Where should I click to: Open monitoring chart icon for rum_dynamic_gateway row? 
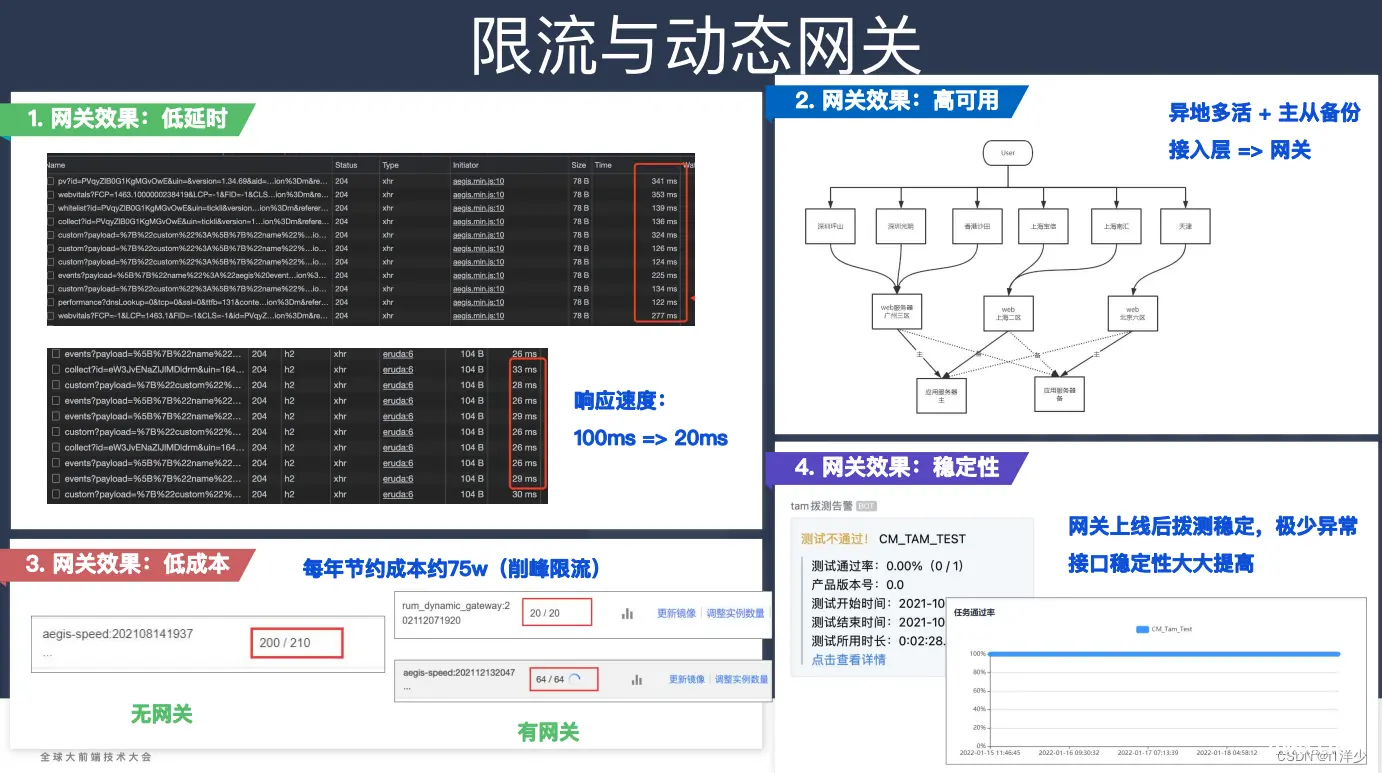(627, 614)
